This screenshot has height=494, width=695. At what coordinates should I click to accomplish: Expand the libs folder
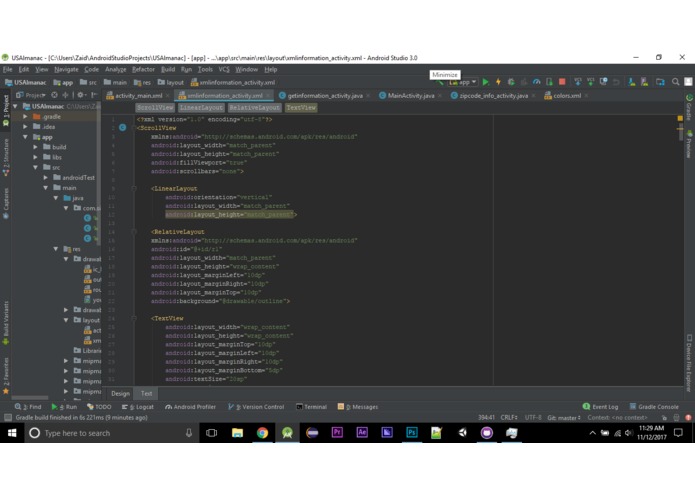[x=35, y=157]
